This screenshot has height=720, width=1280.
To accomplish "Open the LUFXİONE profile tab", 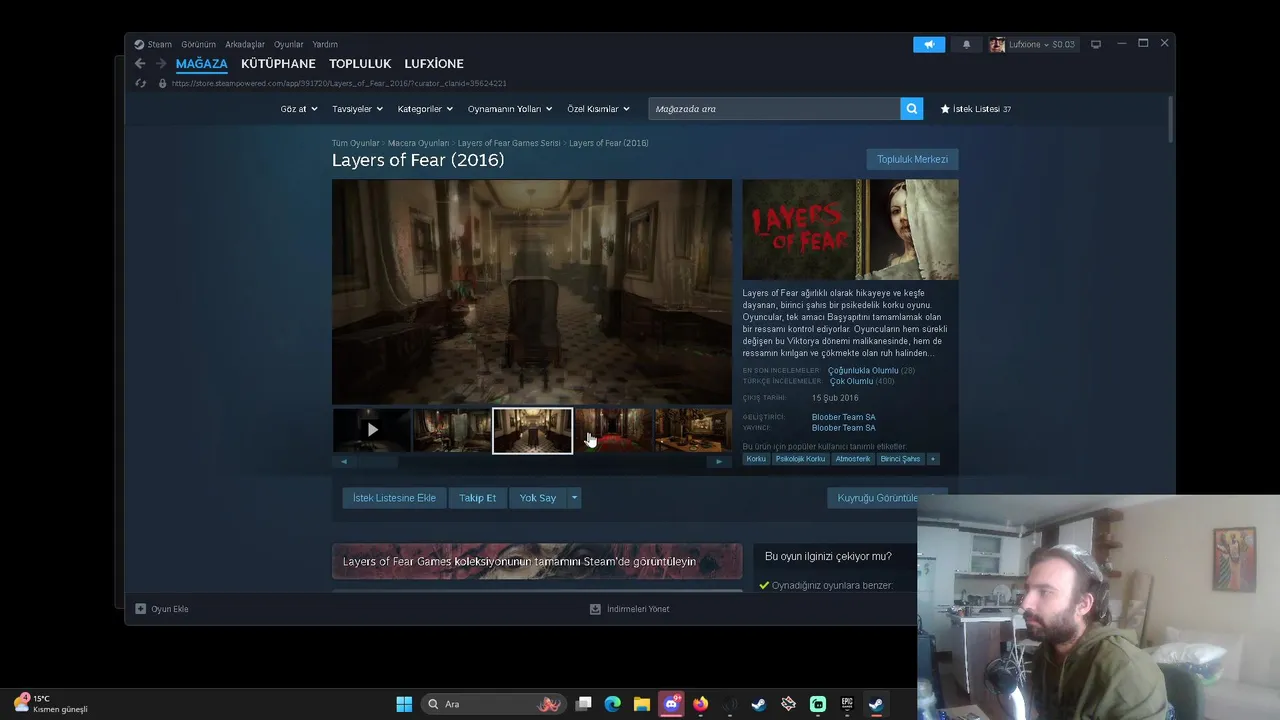I will pos(434,63).
